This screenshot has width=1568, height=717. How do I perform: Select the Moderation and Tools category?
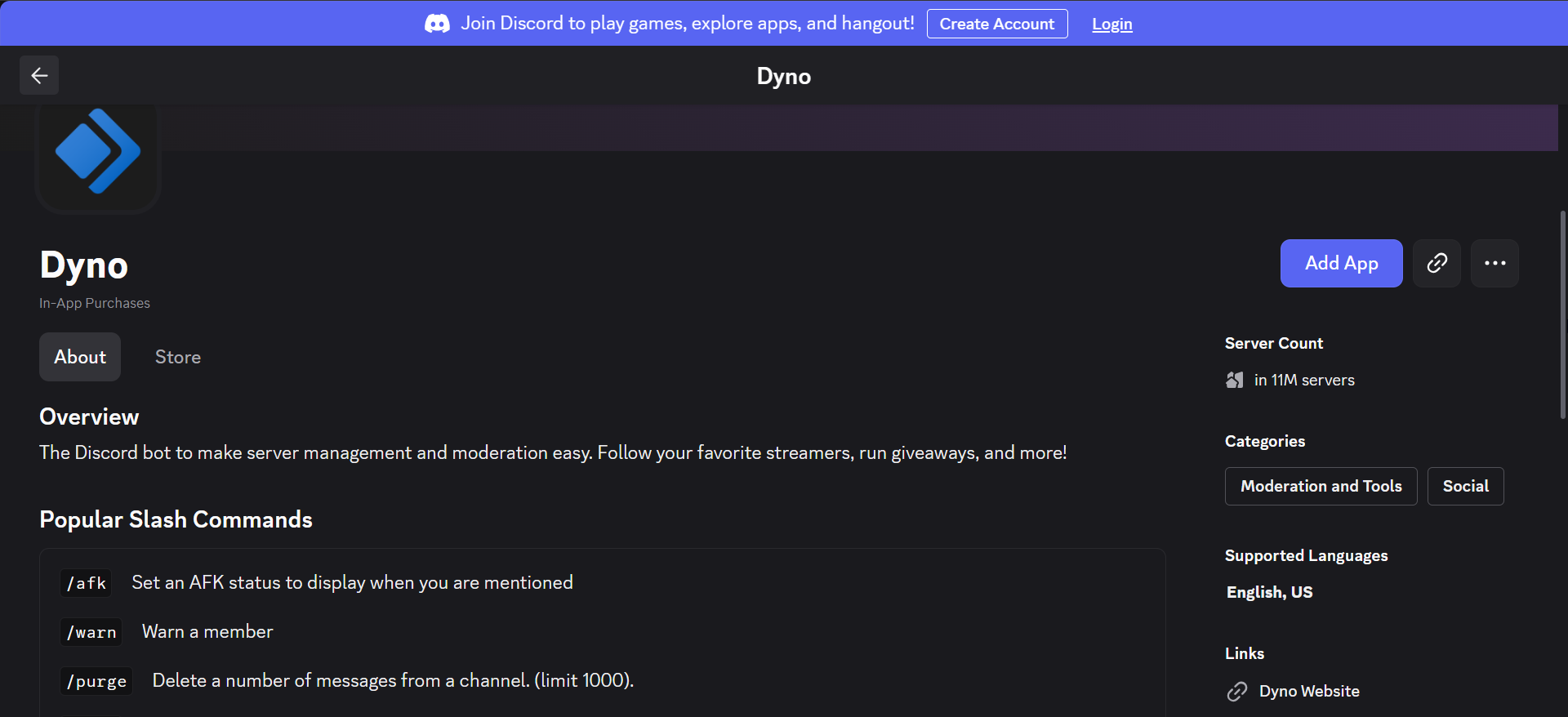[1321, 486]
